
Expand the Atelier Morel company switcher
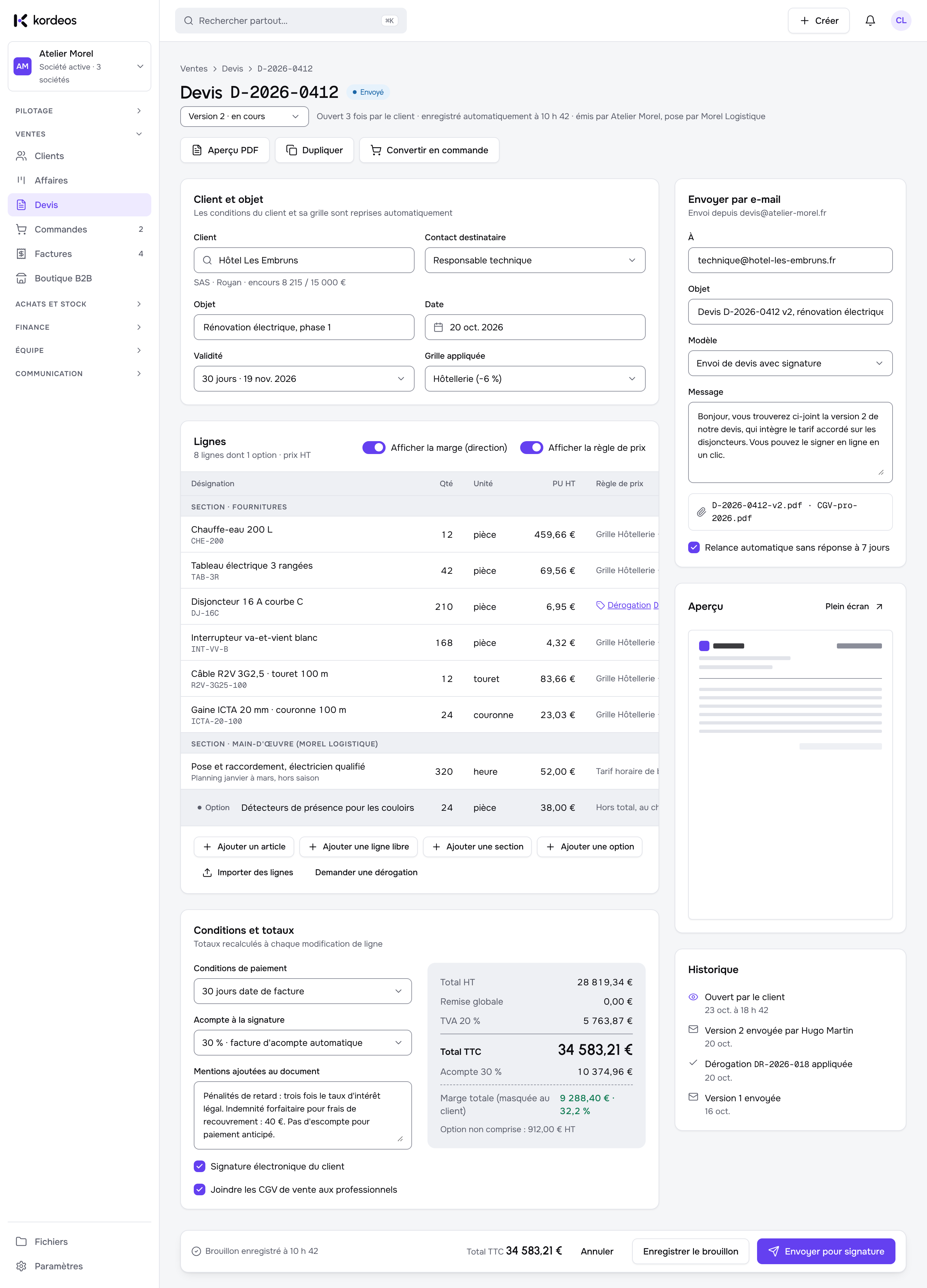(x=80, y=66)
